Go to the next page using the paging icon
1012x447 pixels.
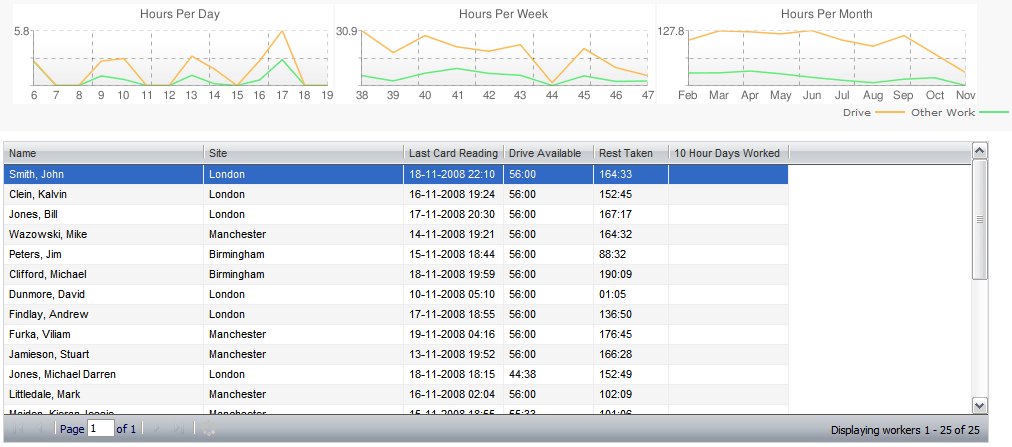click(156, 429)
